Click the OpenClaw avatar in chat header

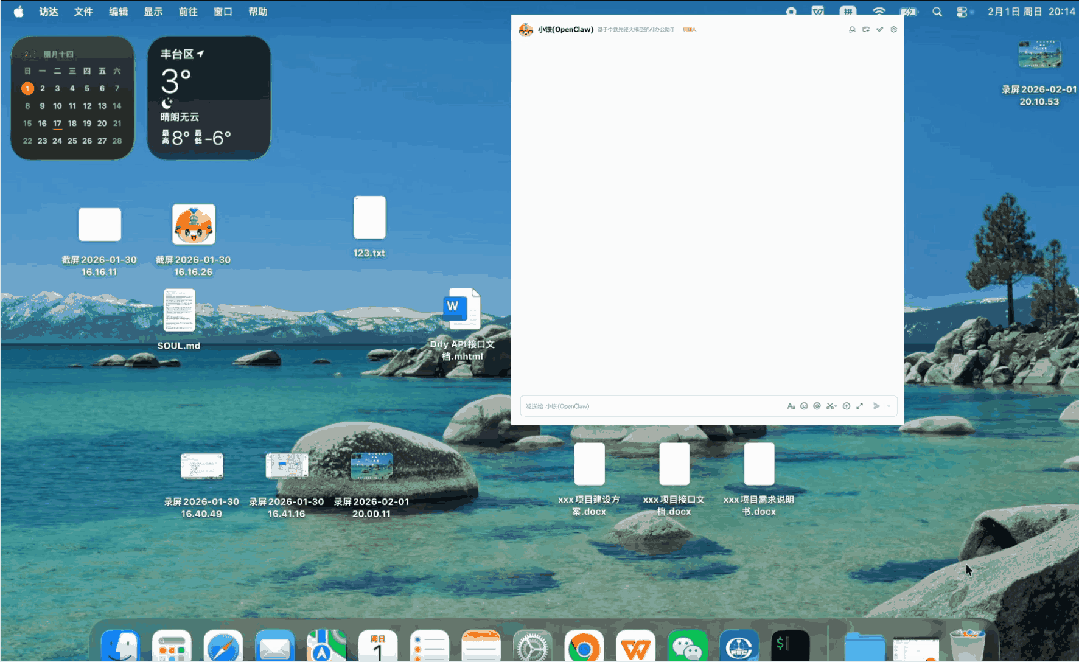coord(526,30)
